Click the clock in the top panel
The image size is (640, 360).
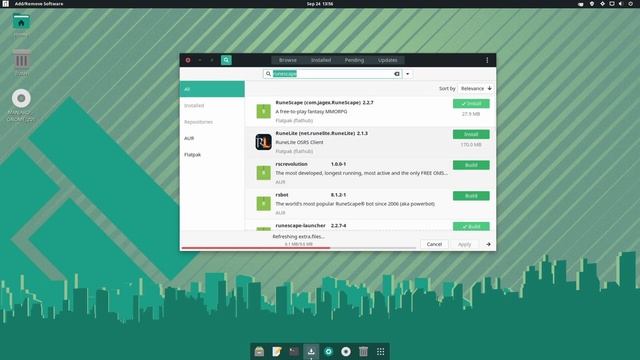pyautogui.click(x=320, y=4)
